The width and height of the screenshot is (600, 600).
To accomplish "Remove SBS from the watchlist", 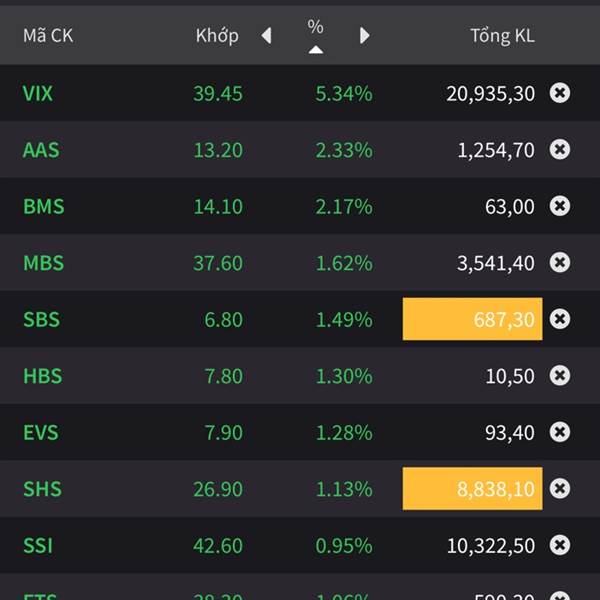I will coord(561,319).
